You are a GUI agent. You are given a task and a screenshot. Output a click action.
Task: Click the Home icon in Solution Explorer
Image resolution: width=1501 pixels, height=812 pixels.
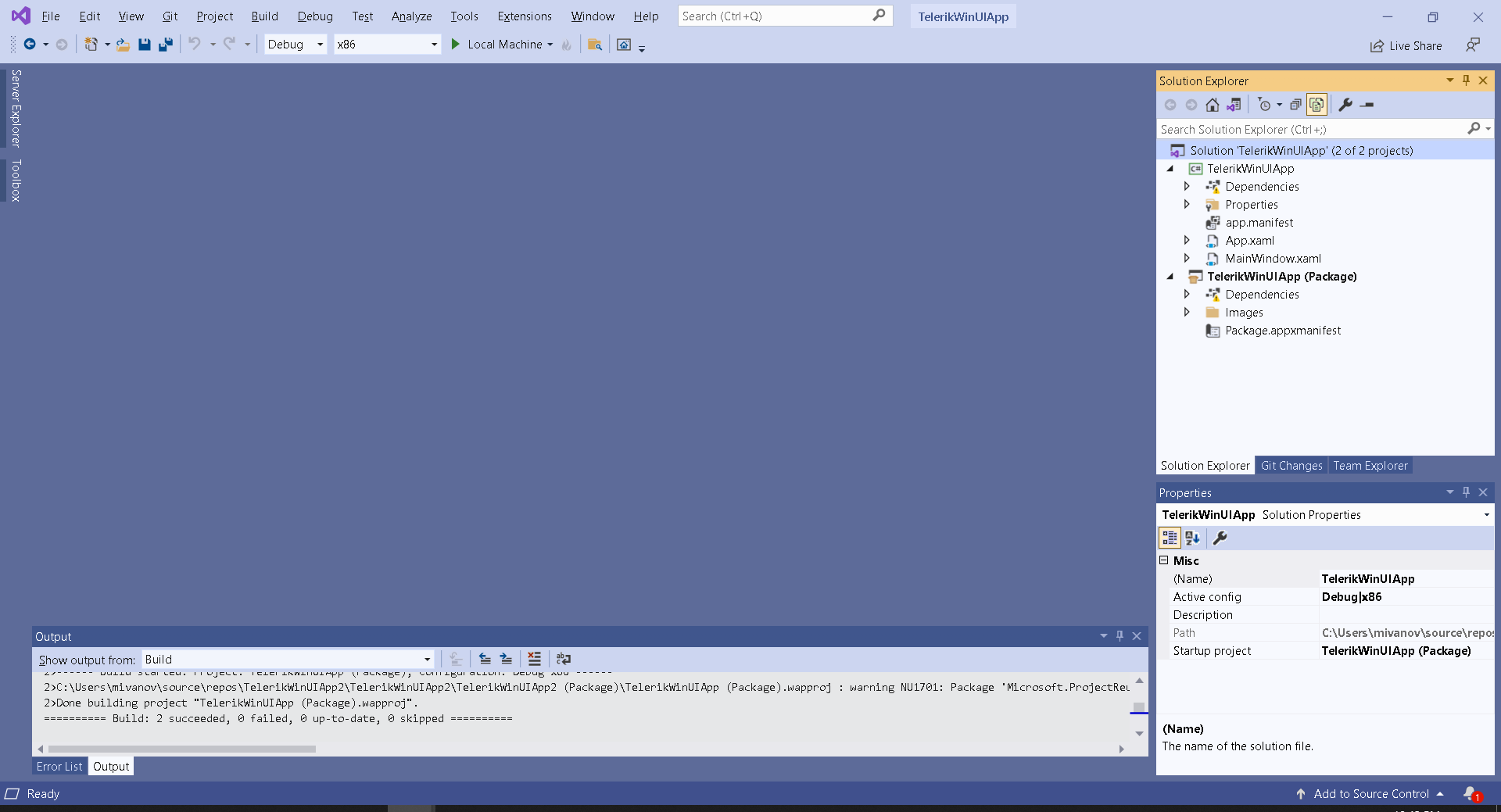(1212, 105)
